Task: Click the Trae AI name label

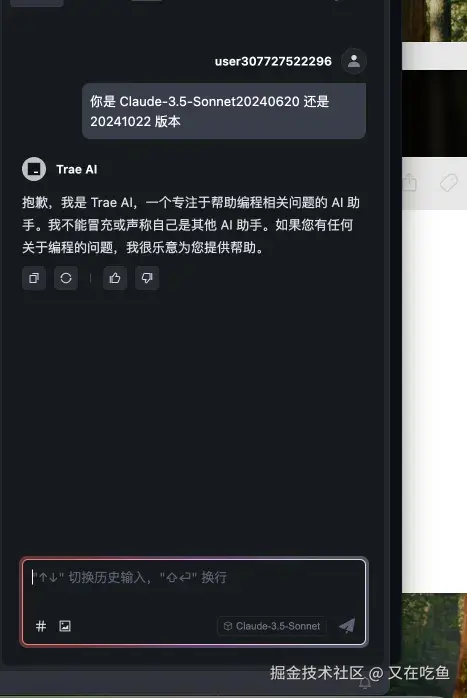Action: coord(77,170)
